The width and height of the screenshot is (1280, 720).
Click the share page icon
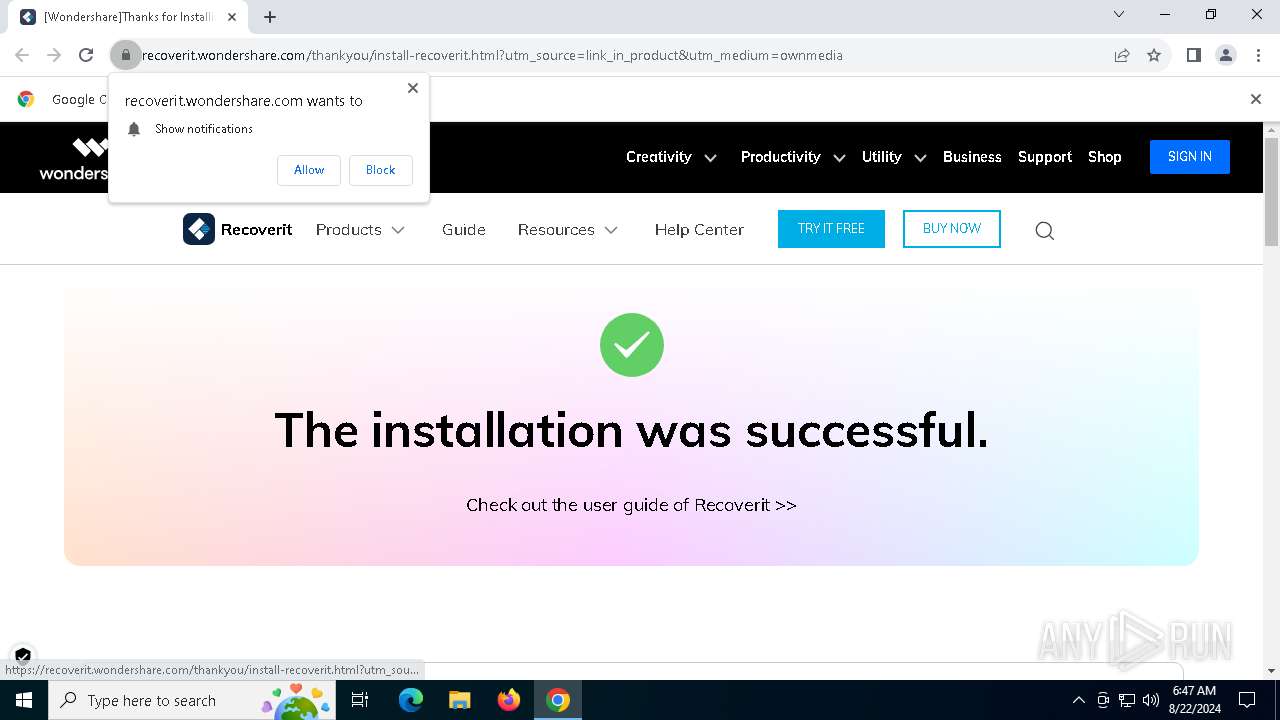pos(1122,55)
